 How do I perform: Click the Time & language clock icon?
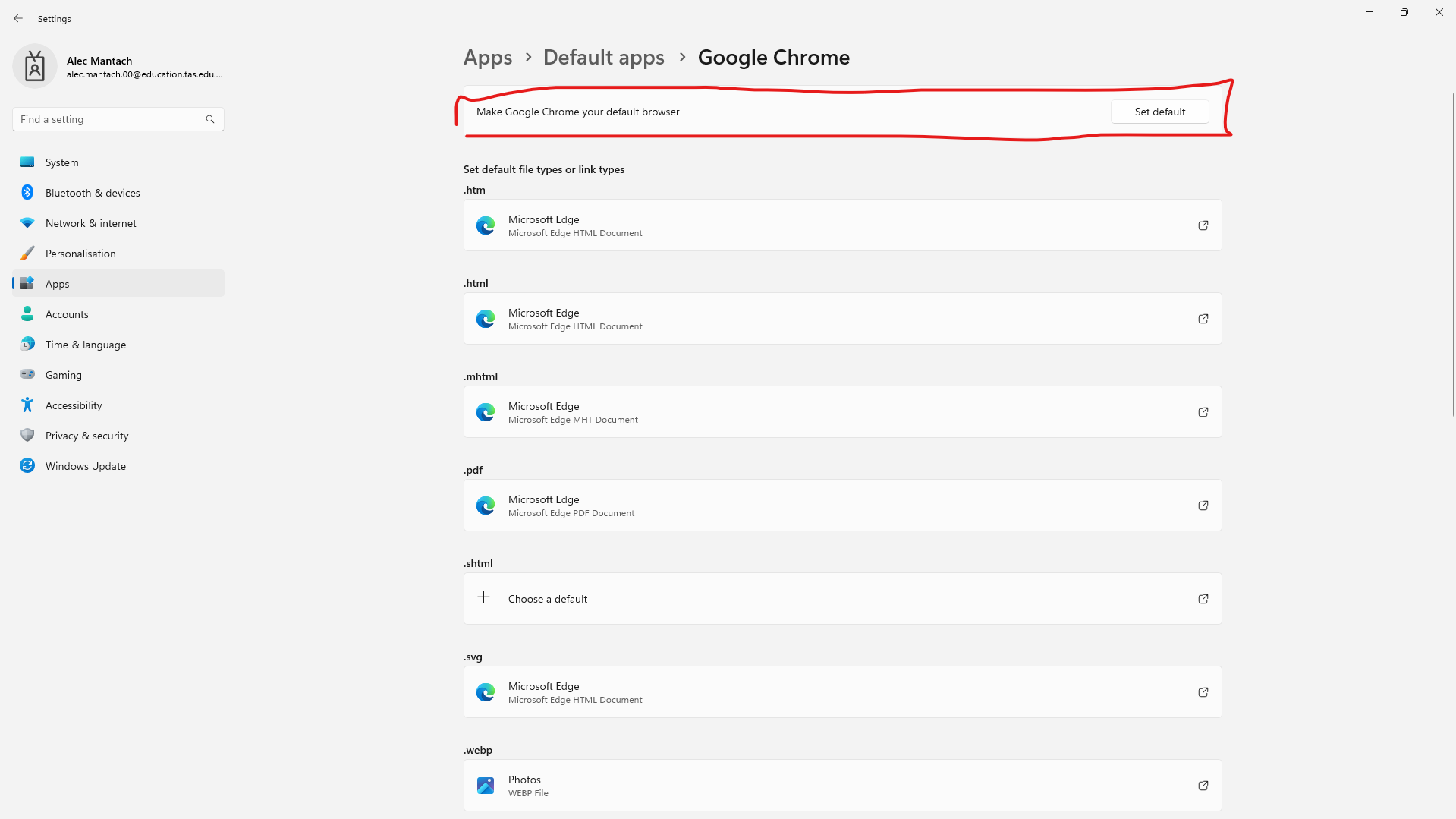27,344
